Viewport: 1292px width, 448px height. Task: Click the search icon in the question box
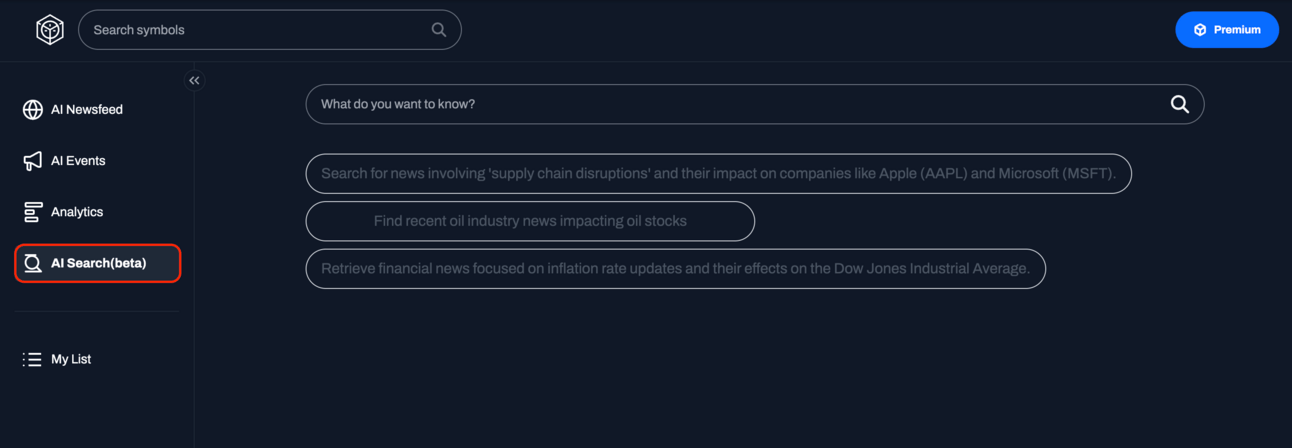point(1180,104)
